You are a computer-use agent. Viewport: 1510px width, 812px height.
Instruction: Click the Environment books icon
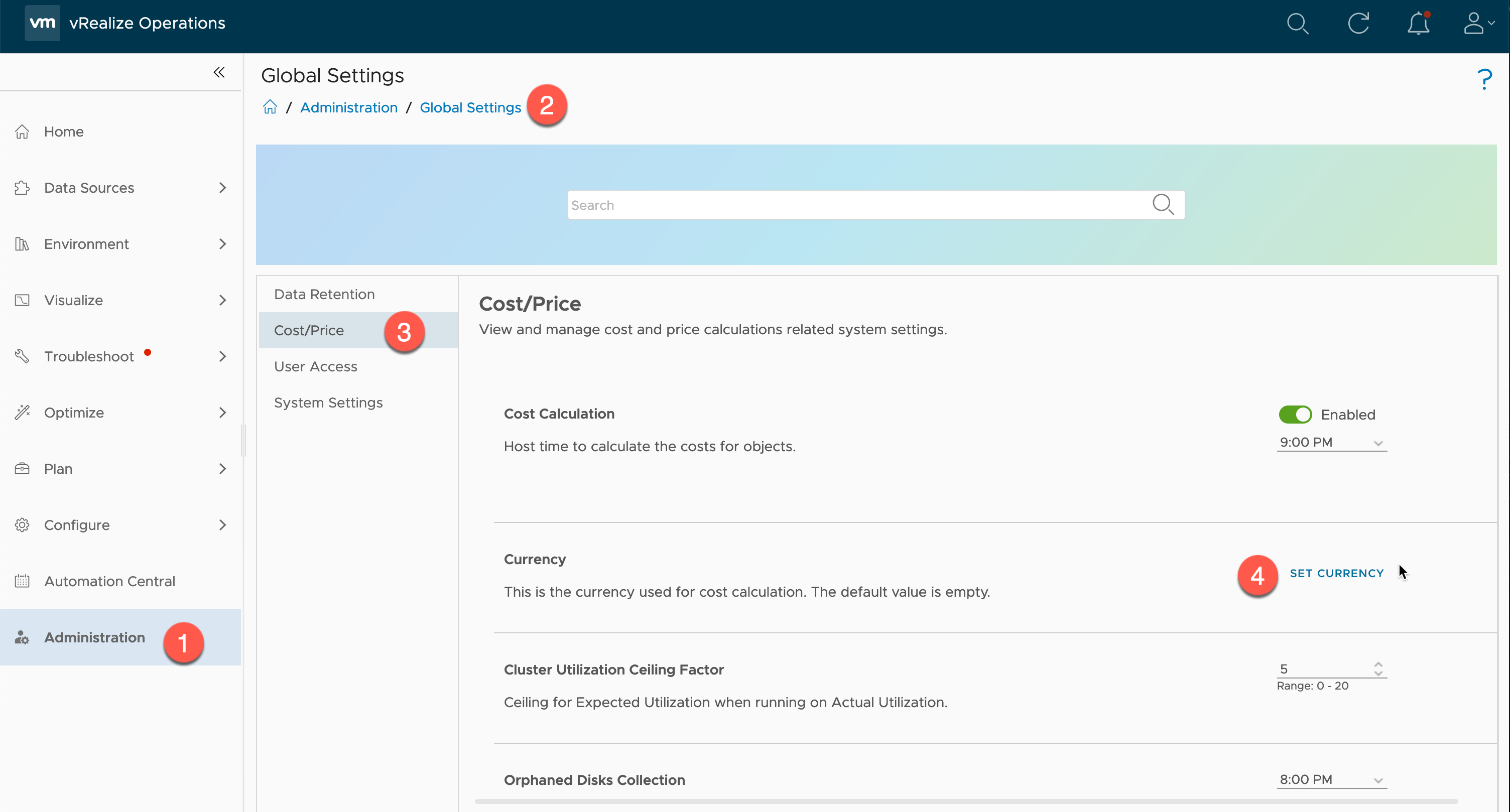[22, 244]
